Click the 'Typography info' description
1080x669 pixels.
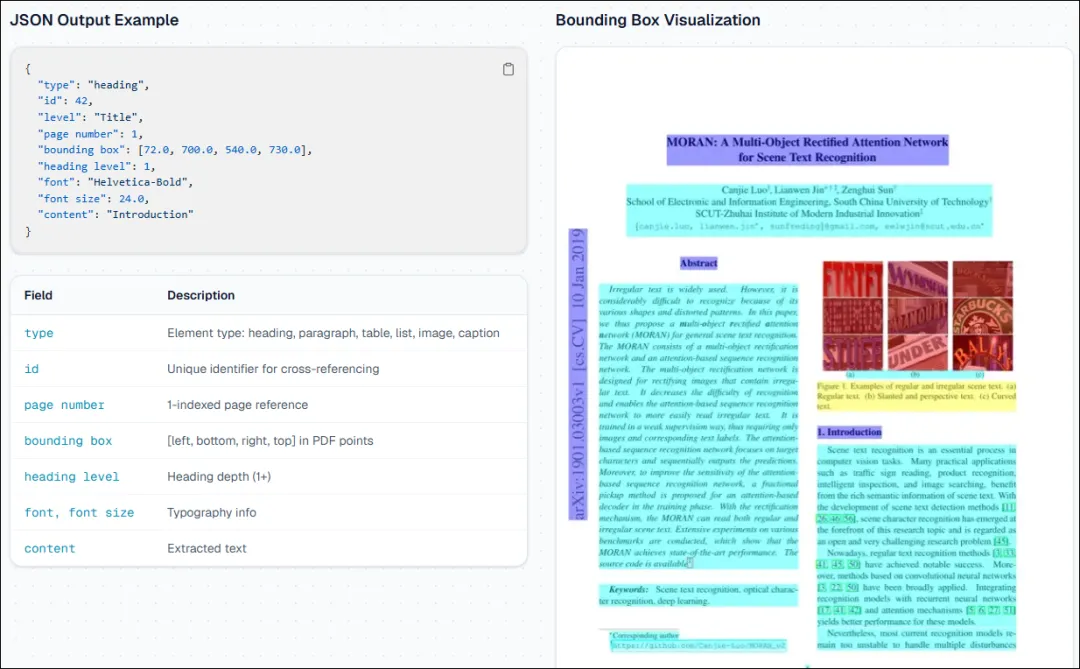point(211,512)
